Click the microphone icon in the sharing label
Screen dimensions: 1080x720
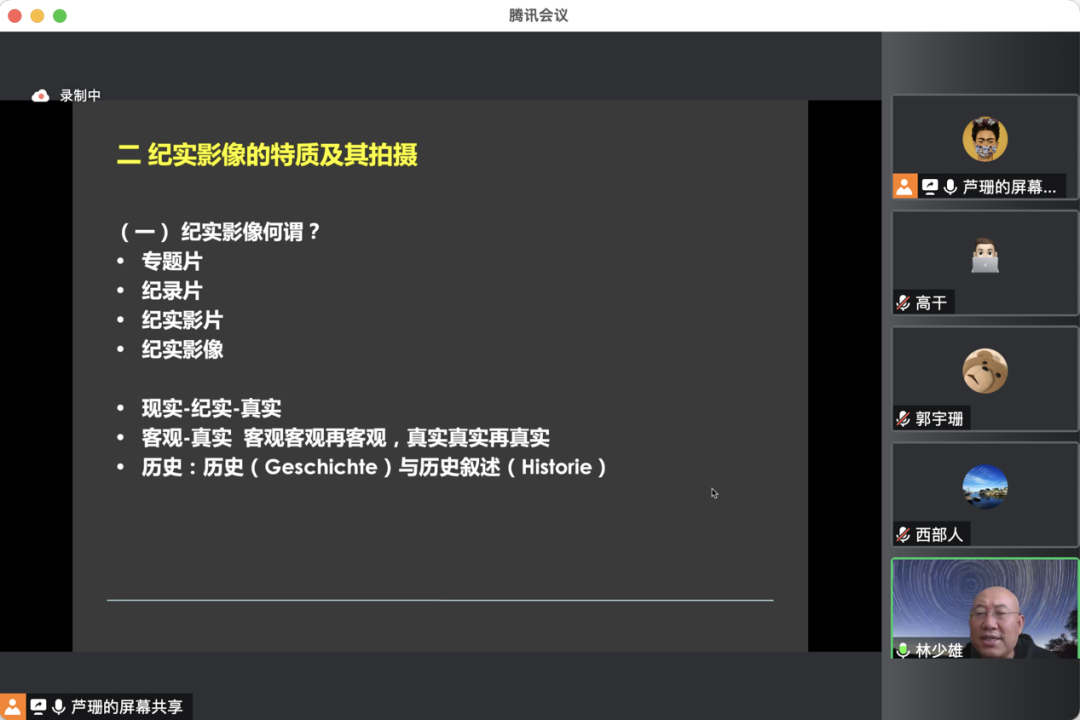57,705
